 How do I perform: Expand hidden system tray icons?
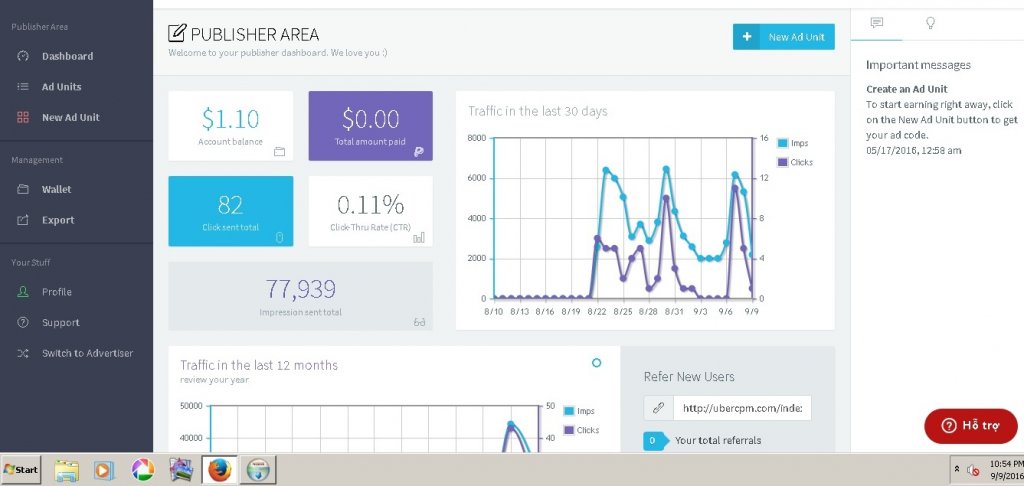[x=957, y=469]
